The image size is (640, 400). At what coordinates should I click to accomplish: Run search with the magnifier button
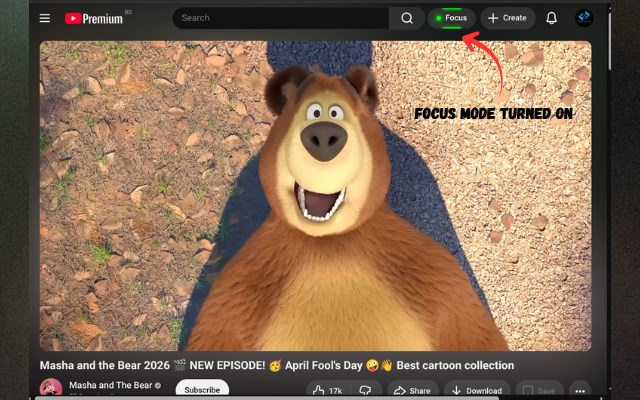click(407, 18)
